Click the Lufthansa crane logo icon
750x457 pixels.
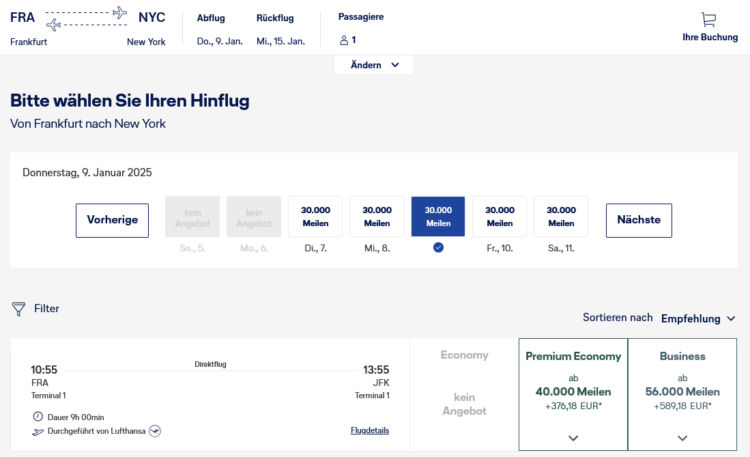[x=155, y=431]
